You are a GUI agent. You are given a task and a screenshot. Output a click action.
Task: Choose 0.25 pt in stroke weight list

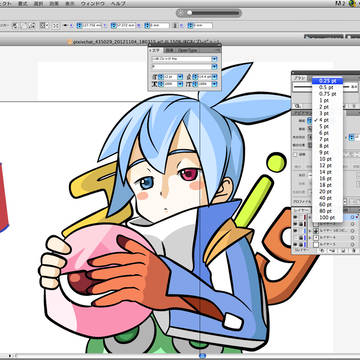327,81
